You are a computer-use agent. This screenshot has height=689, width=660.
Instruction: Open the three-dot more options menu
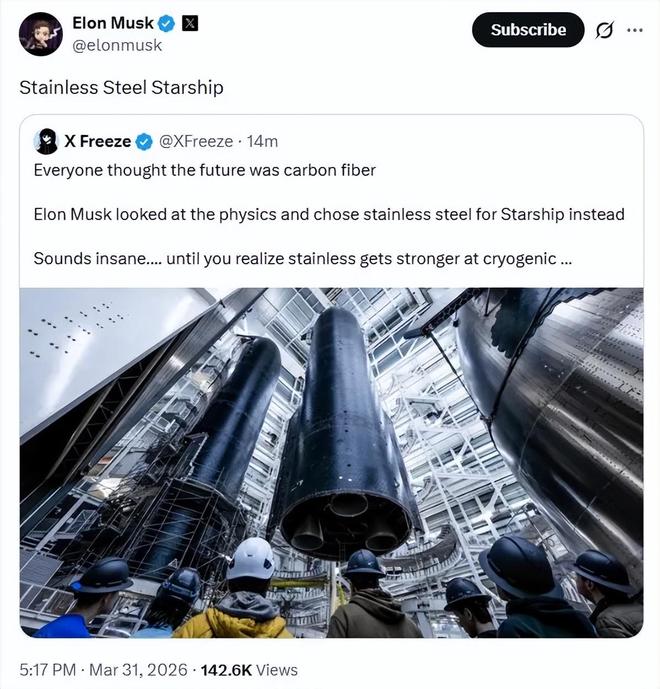click(x=634, y=30)
